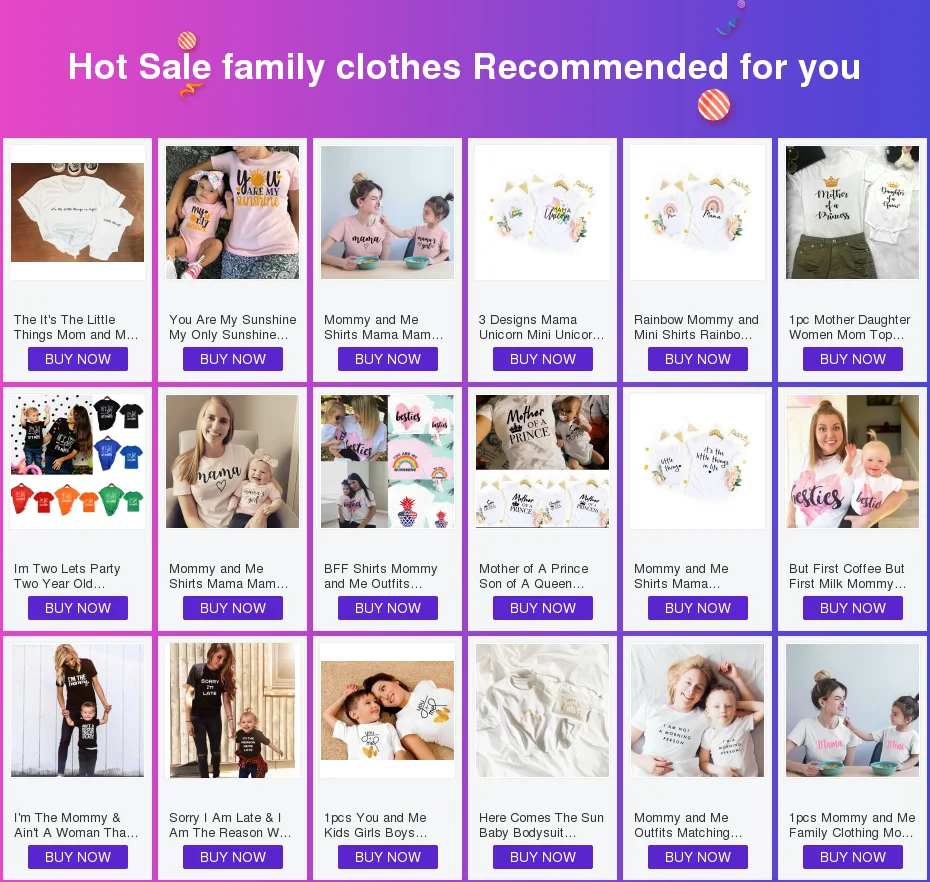Buy the 3 Designs Mama Unicorn shirt now
Viewport: 930px width, 882px height.
pos(543,359)
